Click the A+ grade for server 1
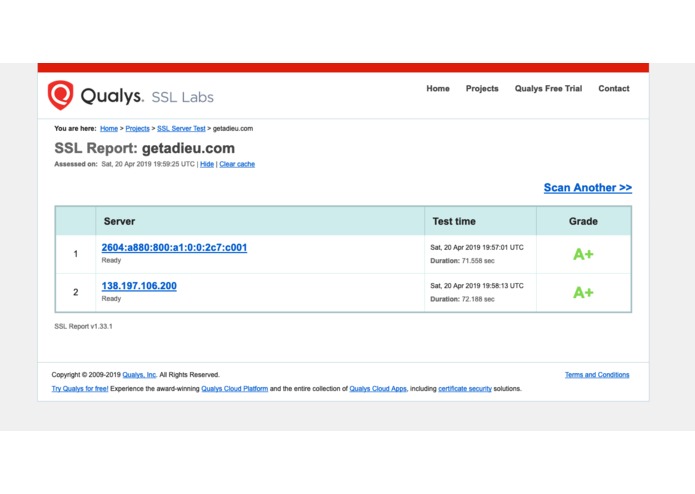The image size is (695, 494). [x=583, y=254]
